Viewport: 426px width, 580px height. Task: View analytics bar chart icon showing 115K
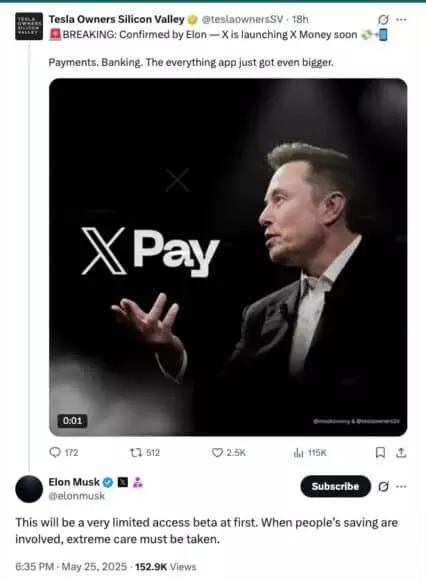tap(298, 452)
